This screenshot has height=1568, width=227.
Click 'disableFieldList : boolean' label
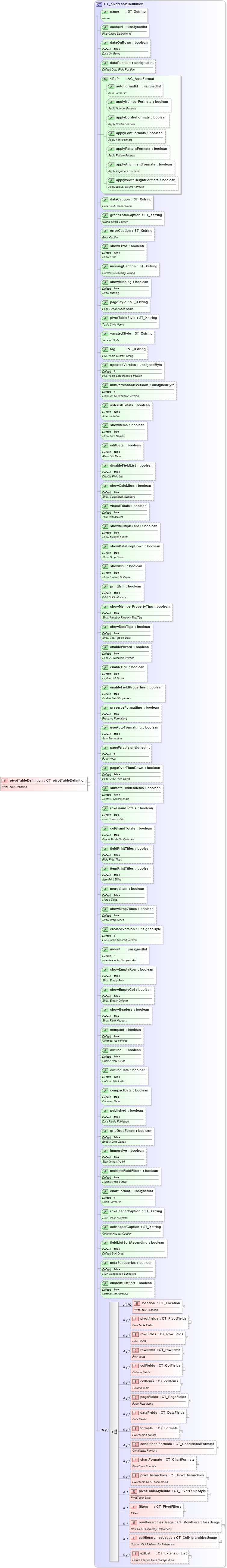[132, 465]
